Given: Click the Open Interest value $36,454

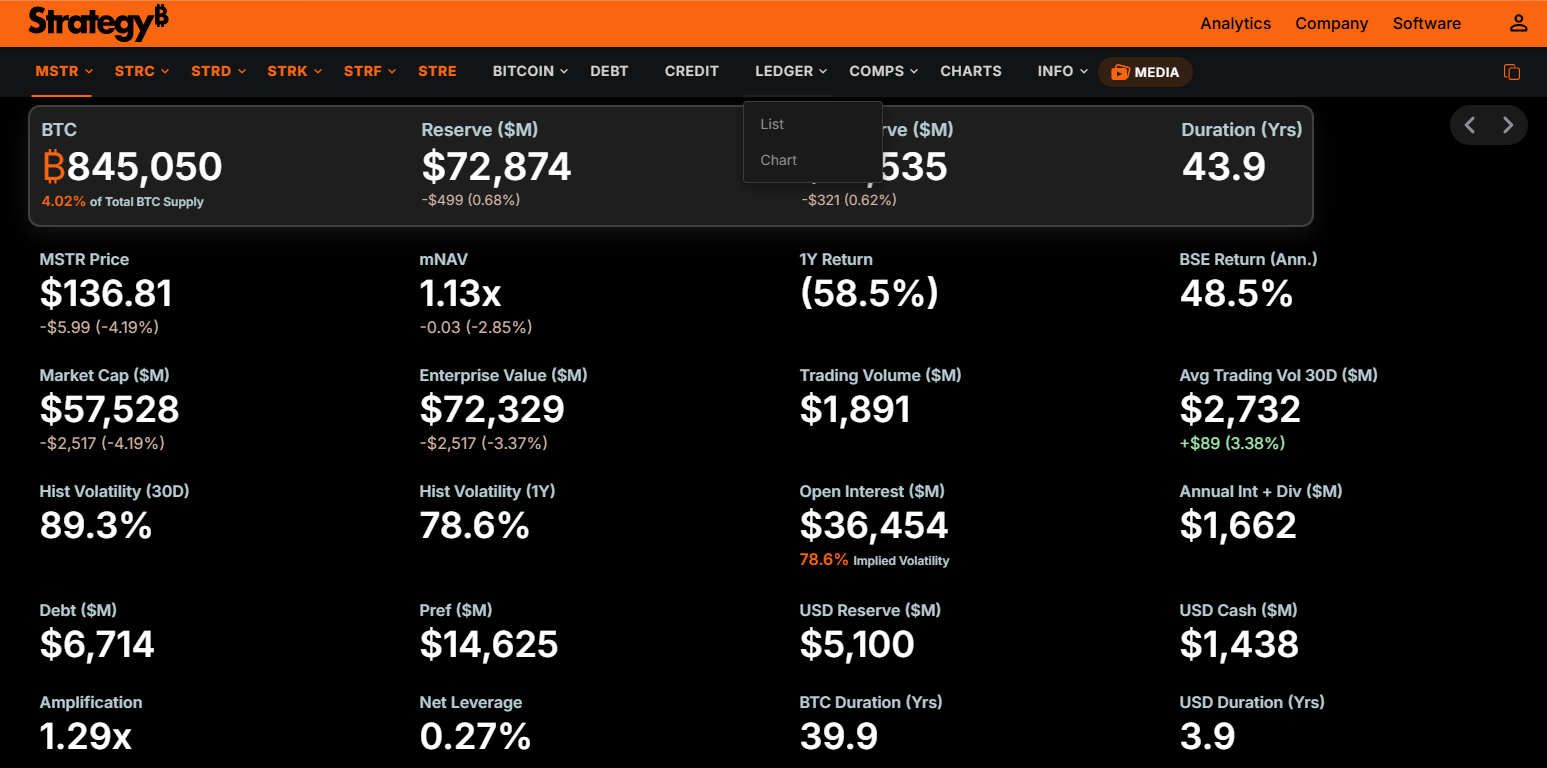Looking at the screenshot, I should pyautogui.click(x=874, y=525).
